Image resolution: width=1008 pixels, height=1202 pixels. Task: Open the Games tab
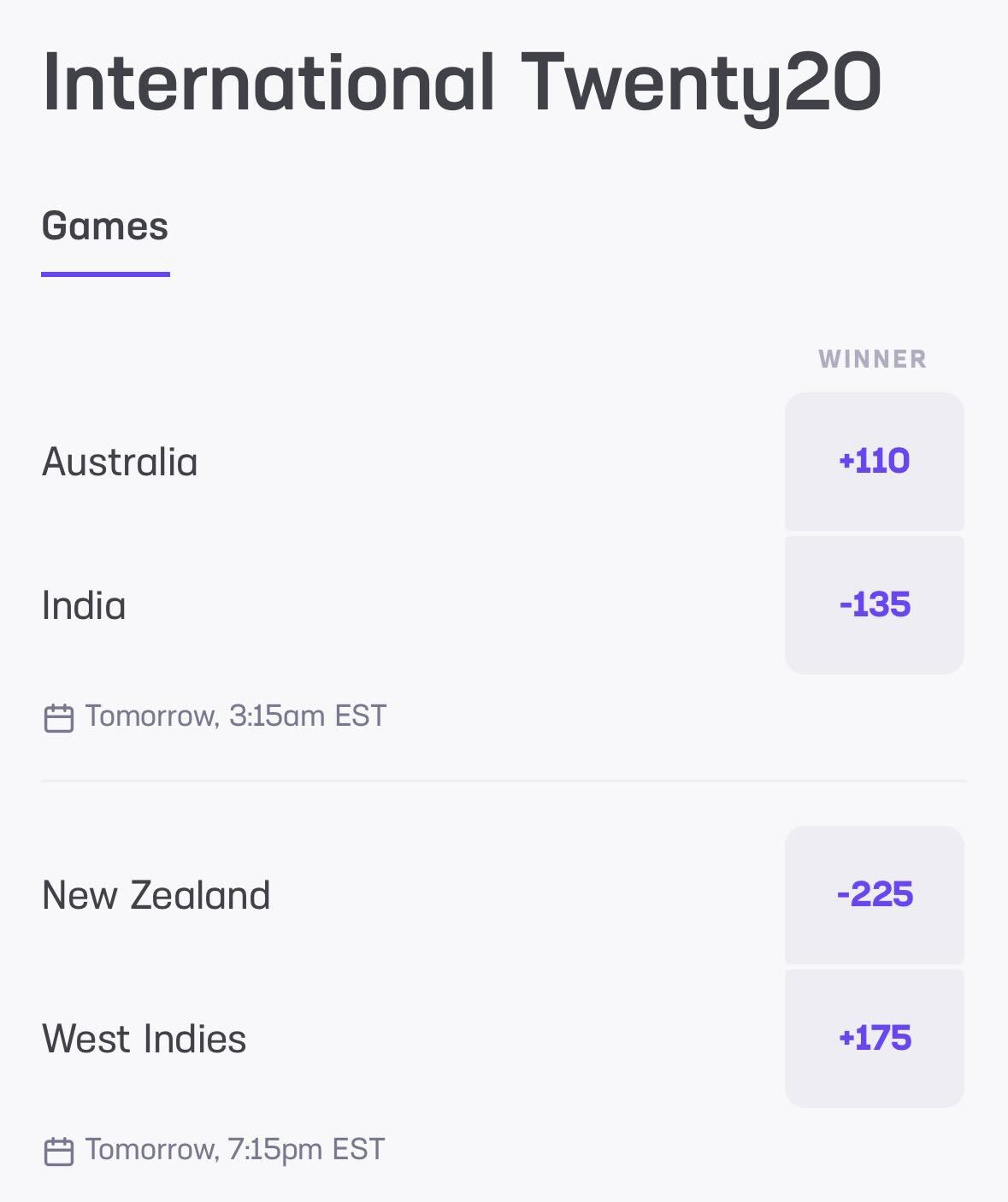tap(105, 227)
